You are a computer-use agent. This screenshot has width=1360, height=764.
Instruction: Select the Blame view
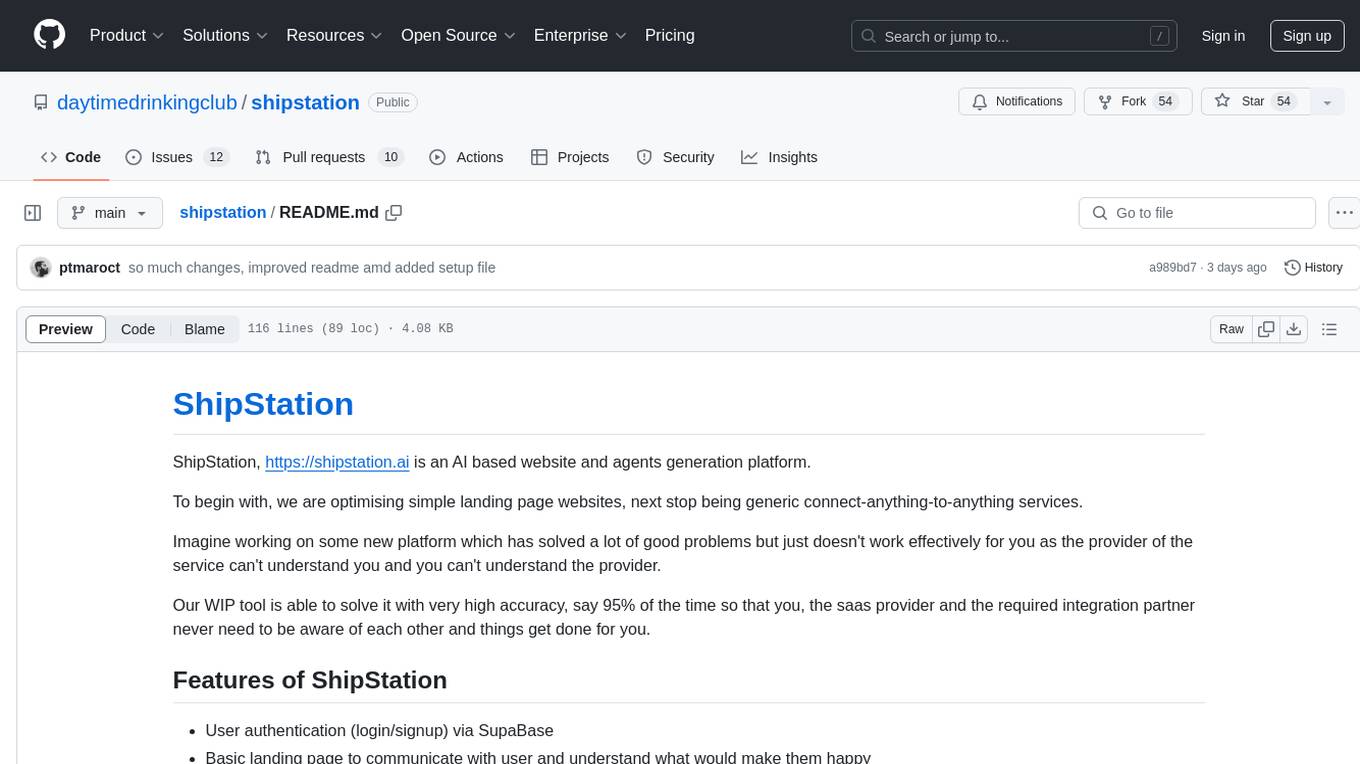coord(204,329)
